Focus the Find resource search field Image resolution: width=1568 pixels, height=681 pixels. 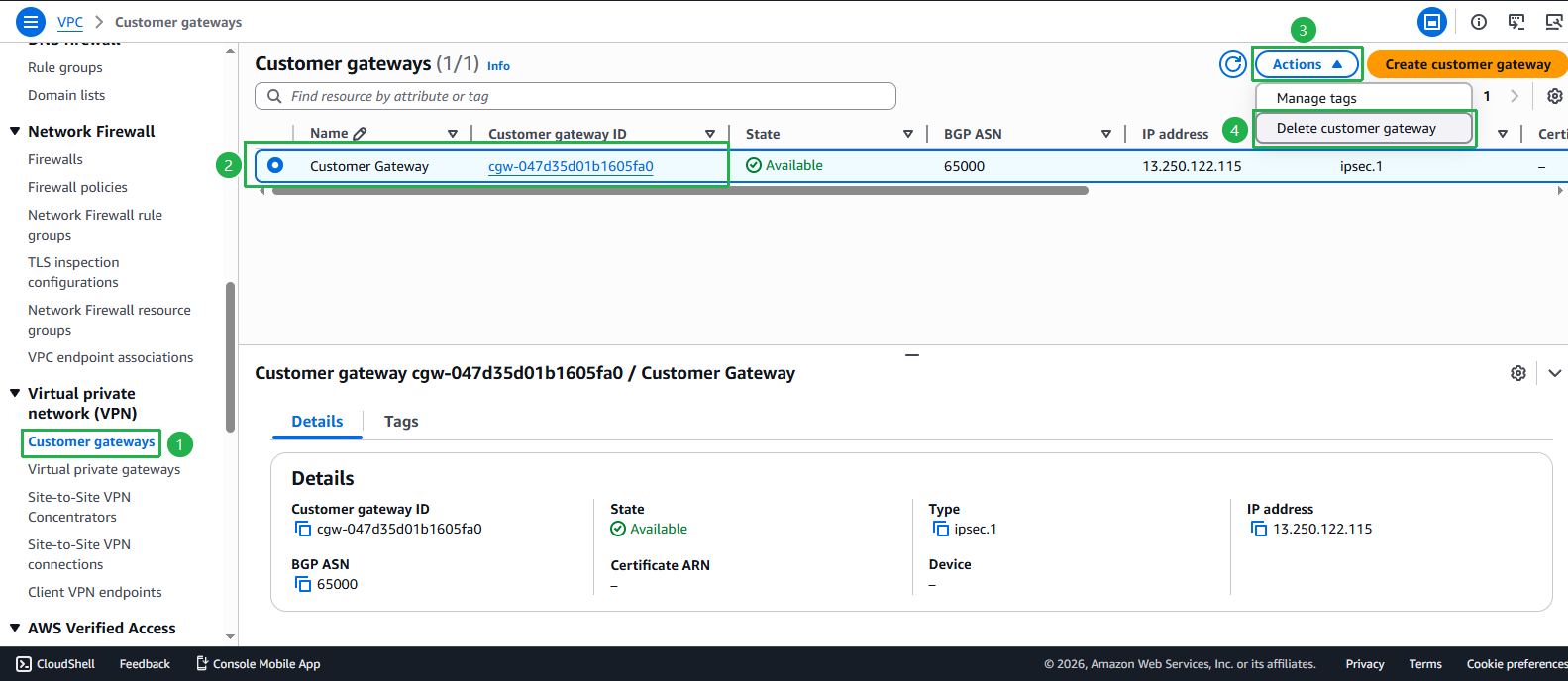pos(575,96)
